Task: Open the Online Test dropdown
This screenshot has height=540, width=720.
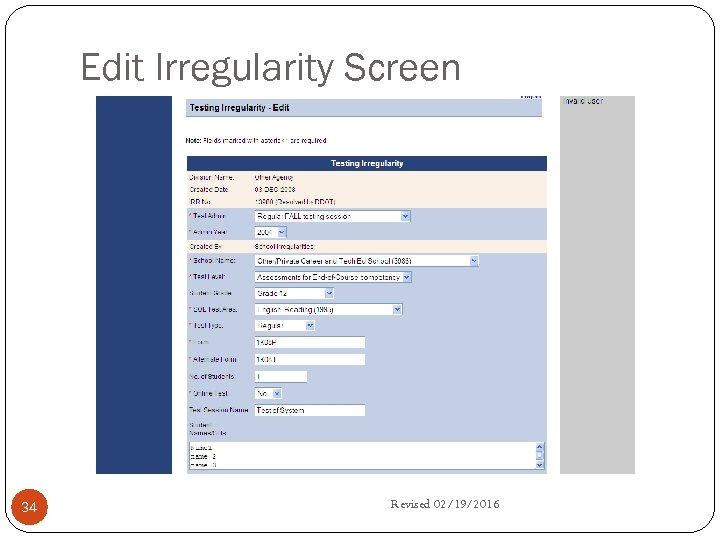Action: 268,394
